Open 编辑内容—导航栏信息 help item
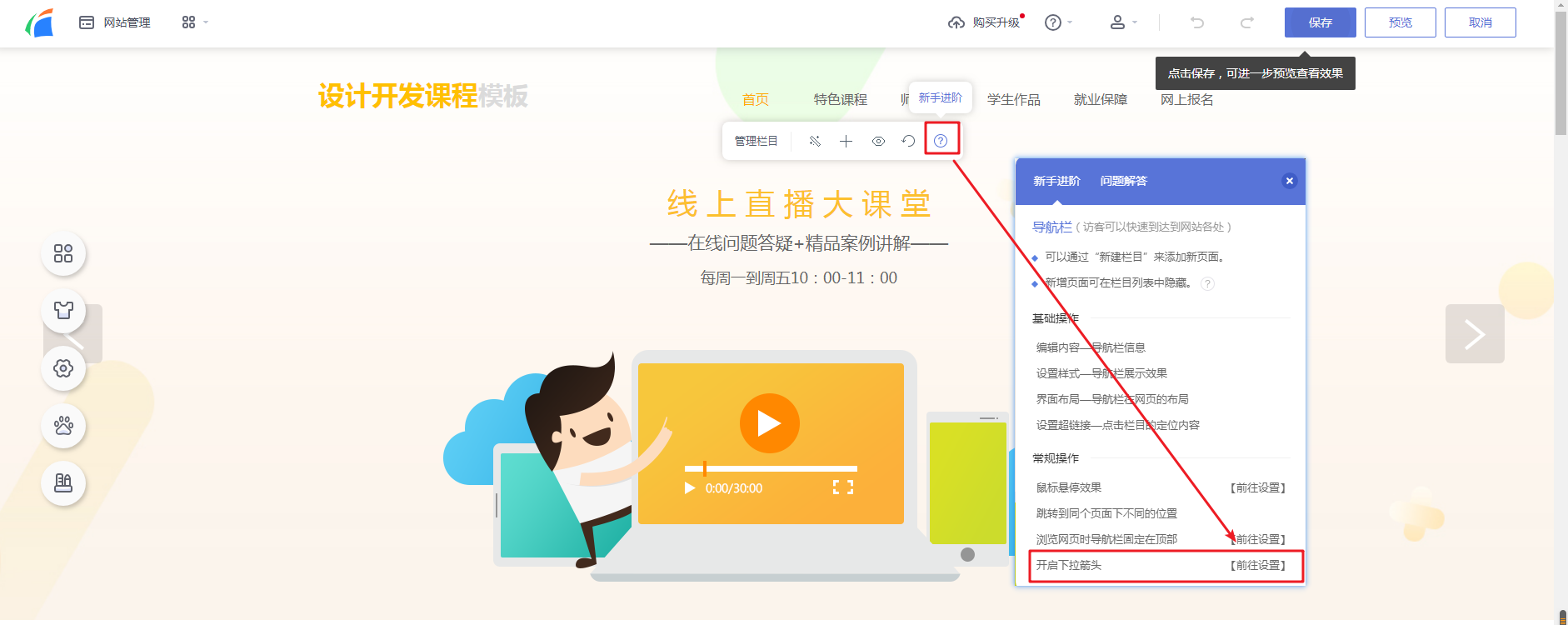 coord(1091,347)
